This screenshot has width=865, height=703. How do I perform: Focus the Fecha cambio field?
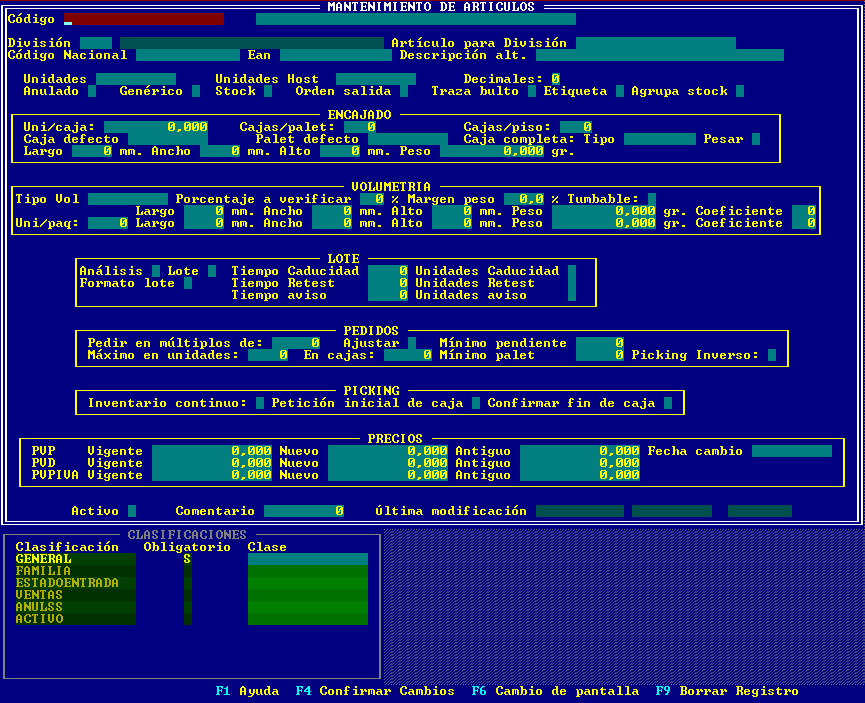point(791,451)
